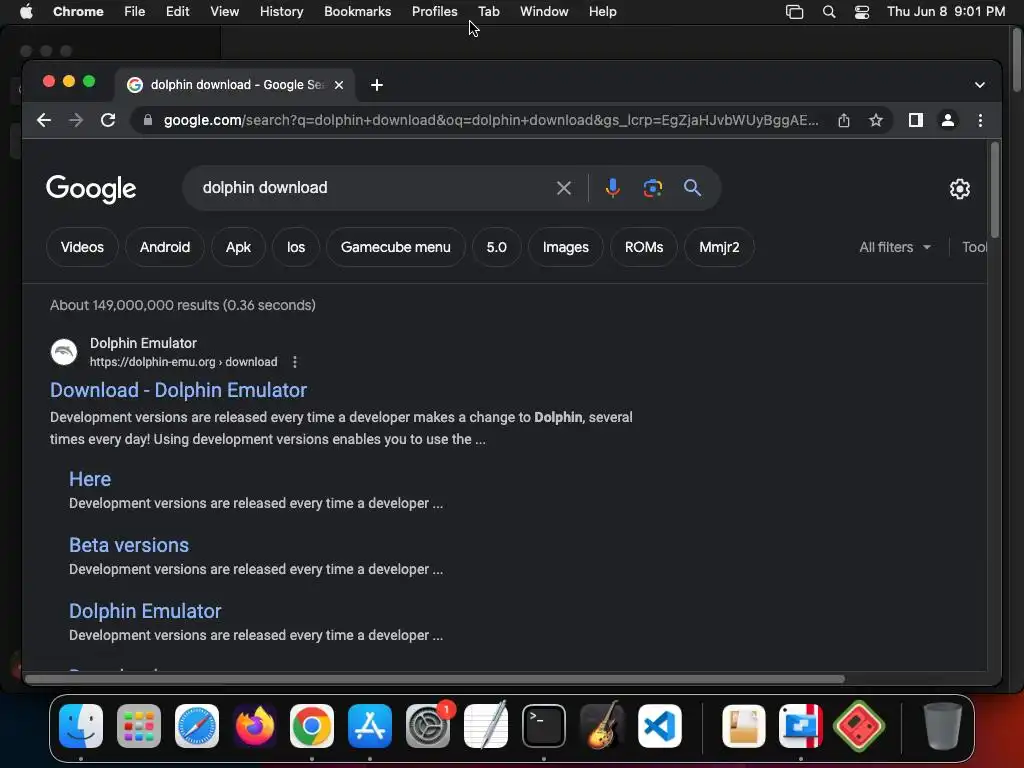1024x768 pixels.
Task: Launch Safari from the Dock
Action: 197,726
